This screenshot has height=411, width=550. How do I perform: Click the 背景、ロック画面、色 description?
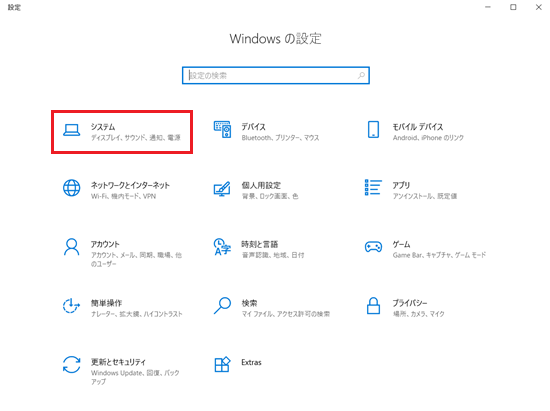pyautogui.click(x=270, y=196)
